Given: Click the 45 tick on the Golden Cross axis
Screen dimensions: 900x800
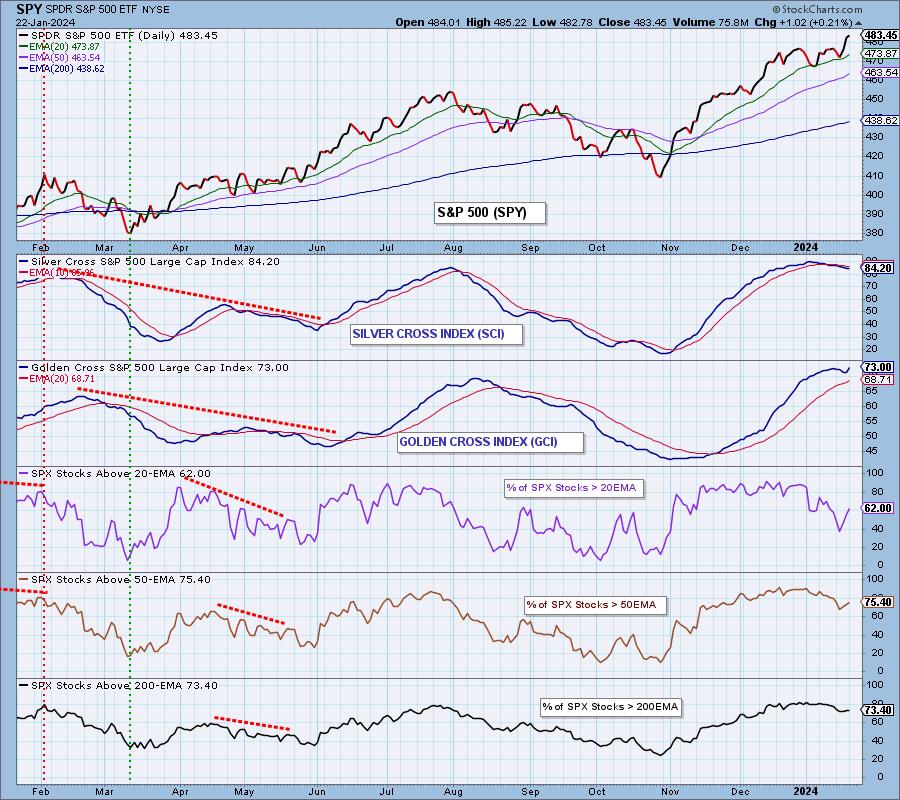Looking at the screenshot, I should point(872,451).
